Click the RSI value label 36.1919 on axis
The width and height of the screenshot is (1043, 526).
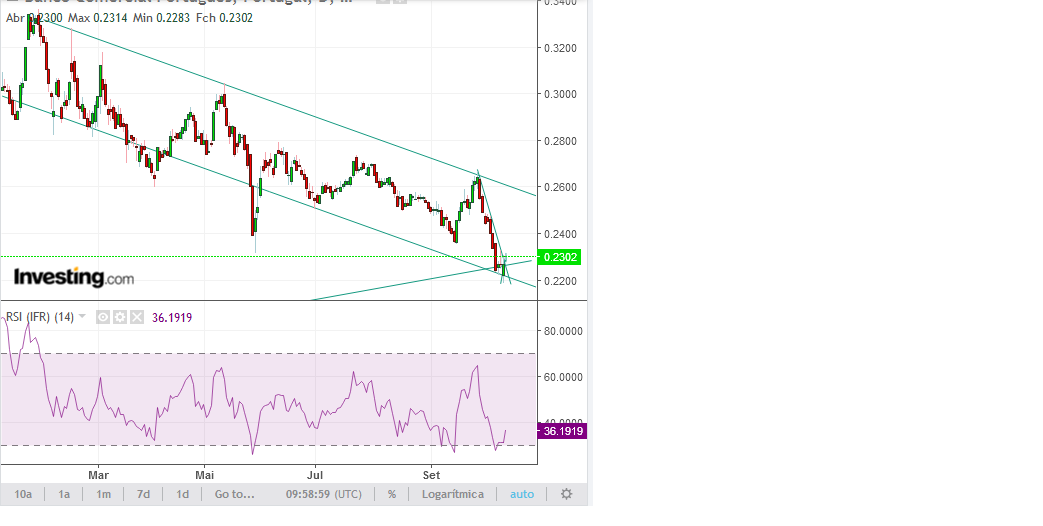pyautogui.click(x=562, y=431)
